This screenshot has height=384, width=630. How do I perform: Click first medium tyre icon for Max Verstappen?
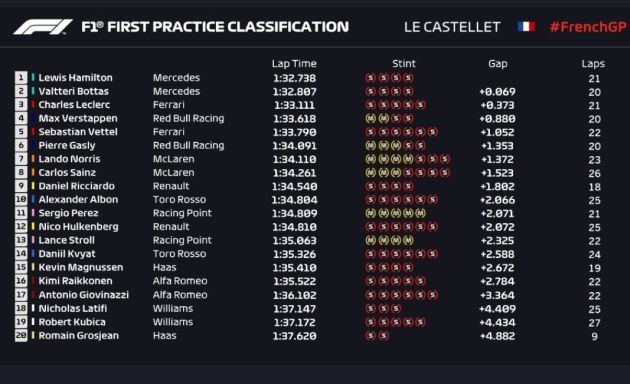370,118
